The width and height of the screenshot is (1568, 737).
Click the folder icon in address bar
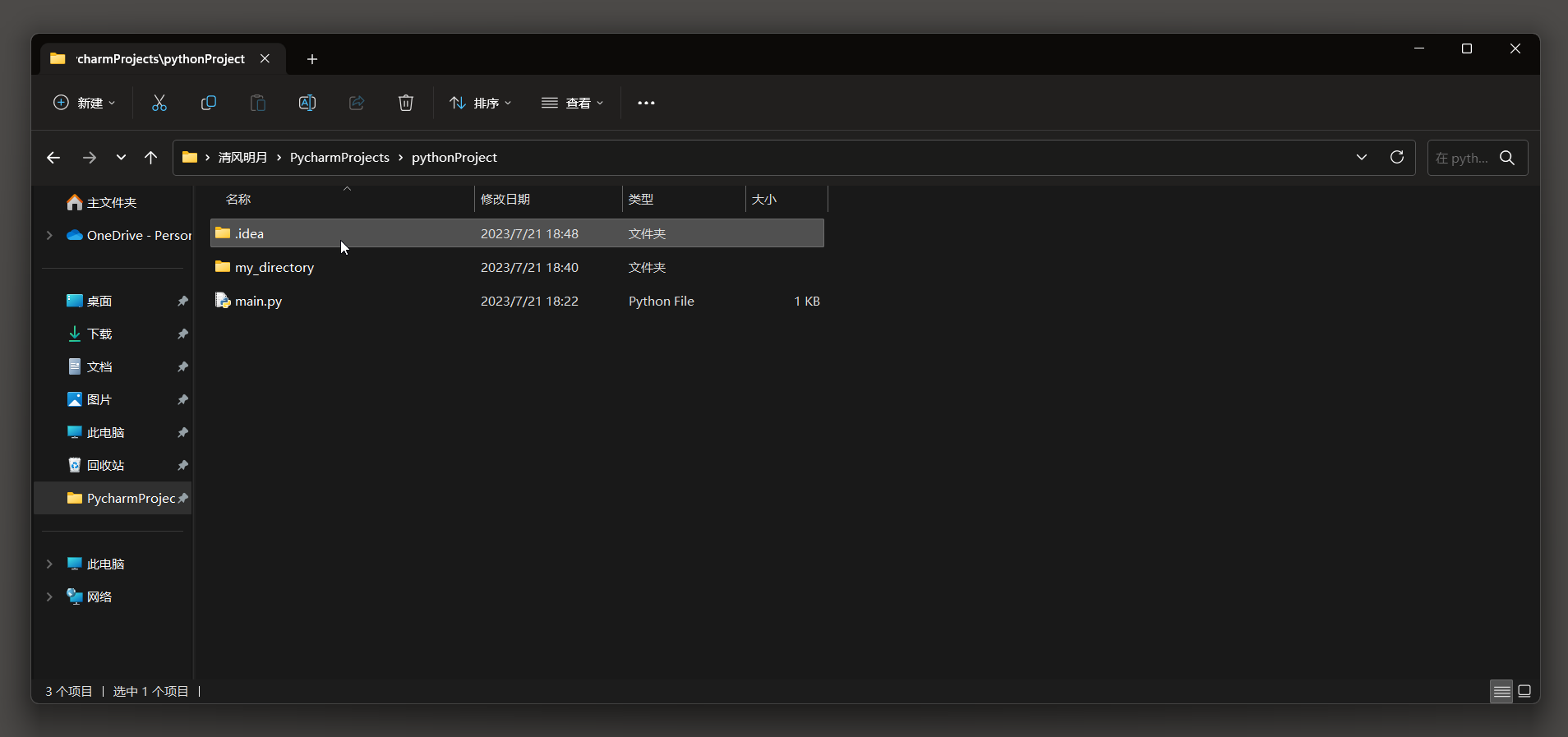coord(190,157)
